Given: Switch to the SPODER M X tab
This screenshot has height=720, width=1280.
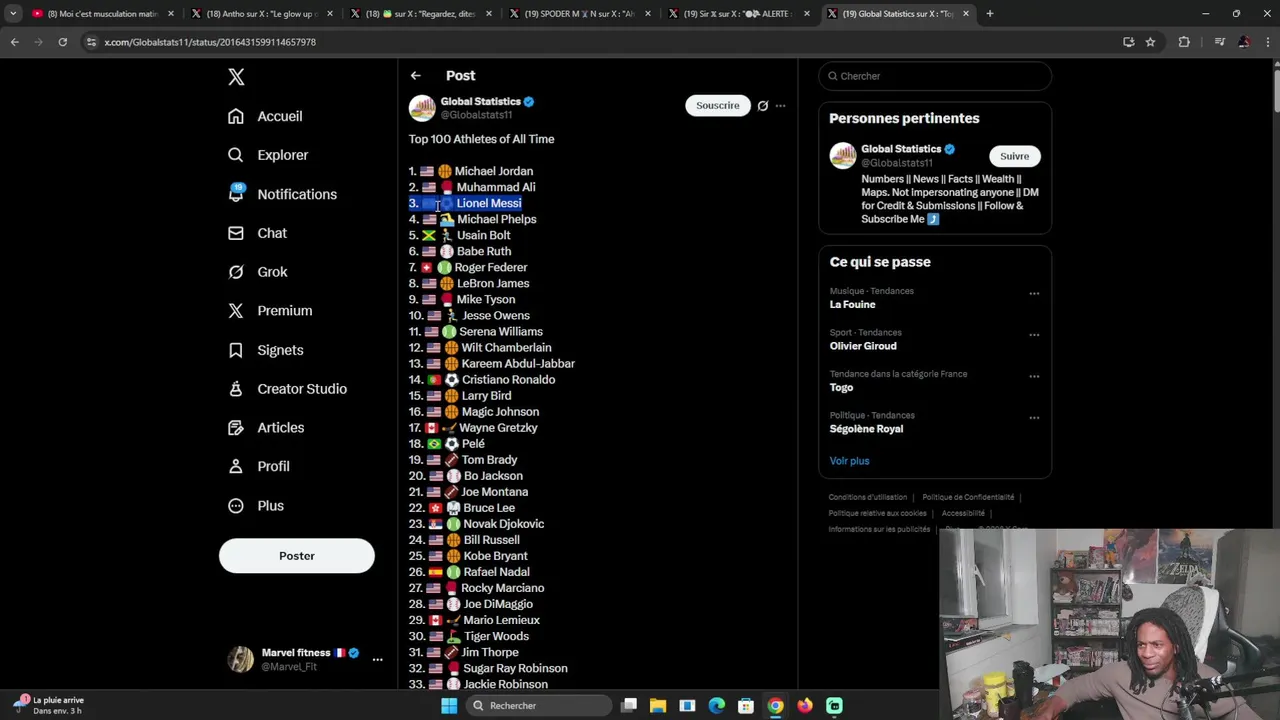Looking at the screenshot, I should (x=580, y=14).
